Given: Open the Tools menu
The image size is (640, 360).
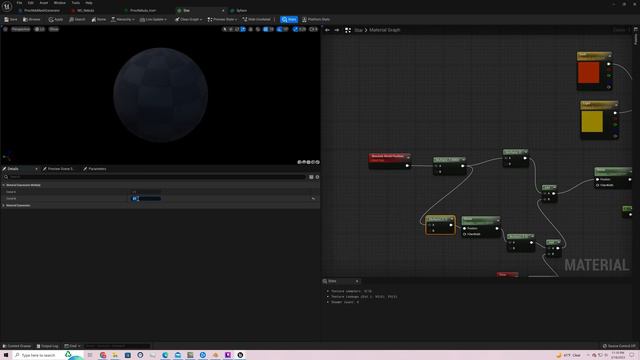Looking at the screenshot, I should tap(76, 3).
